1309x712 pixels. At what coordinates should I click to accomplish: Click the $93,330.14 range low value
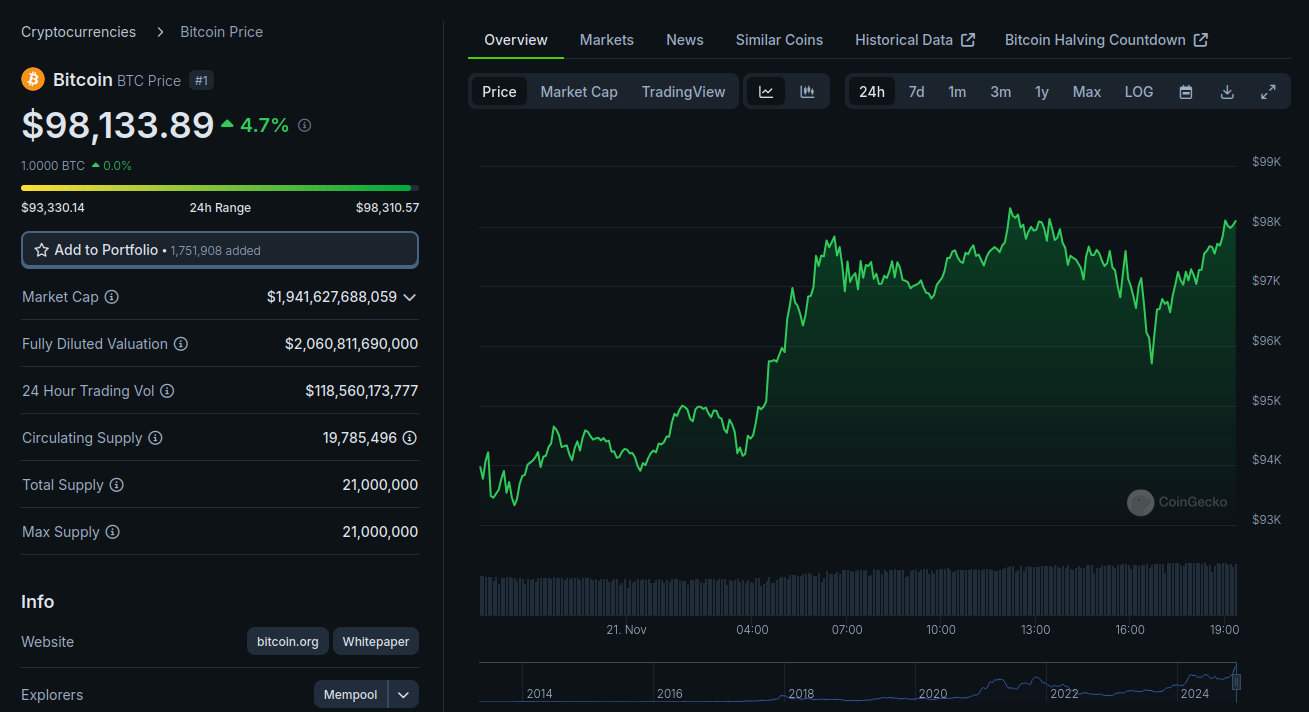click(x=53, y=208)
